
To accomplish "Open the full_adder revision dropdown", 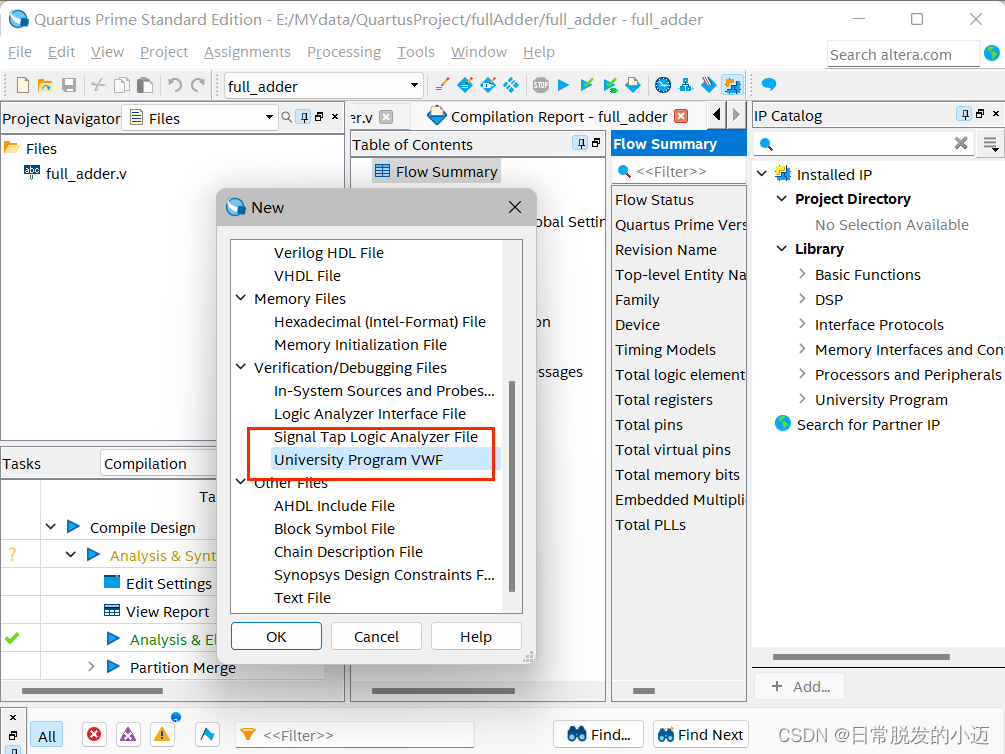I will (414, 85).
